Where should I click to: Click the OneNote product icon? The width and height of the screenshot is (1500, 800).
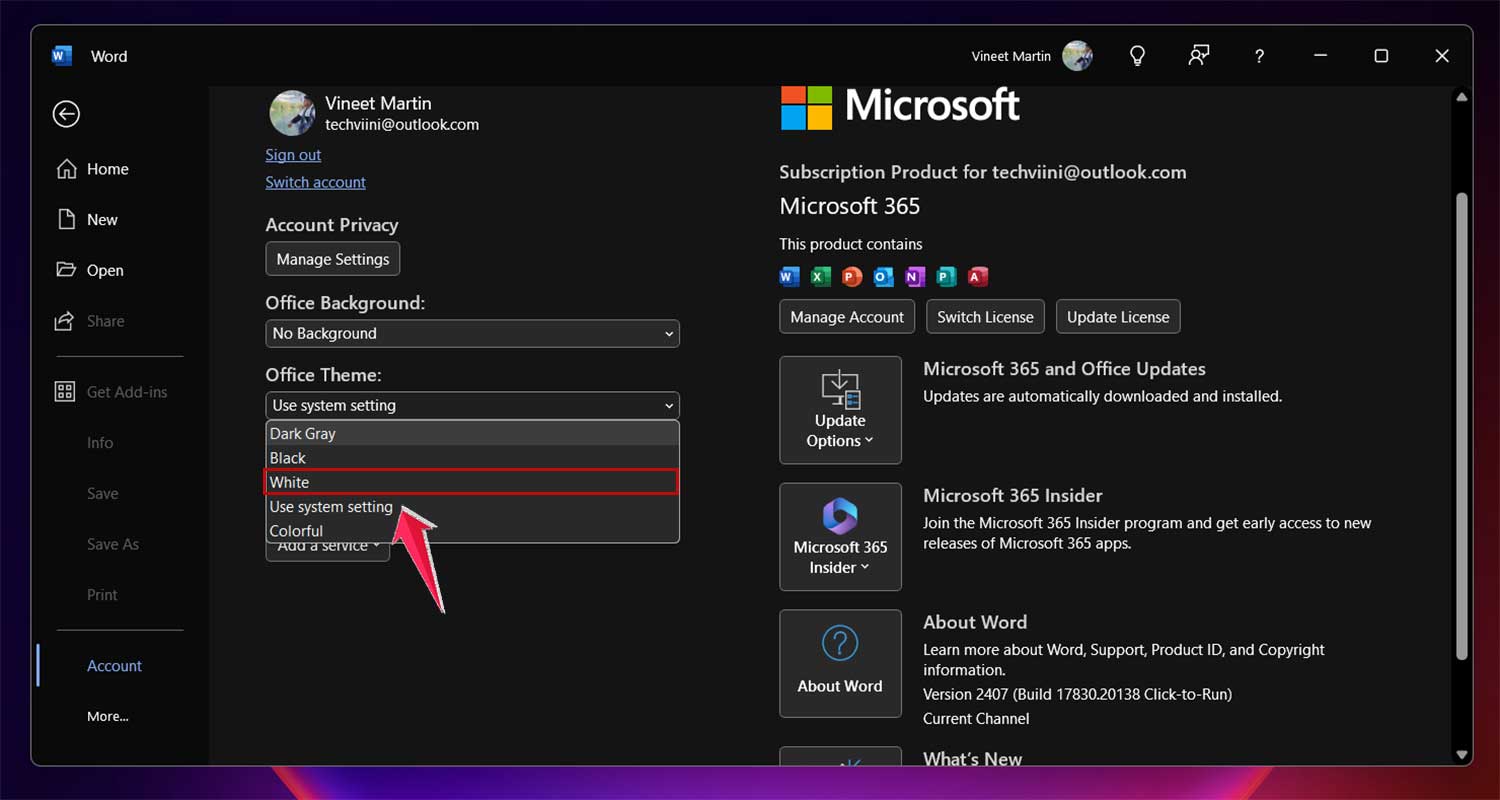914,277
